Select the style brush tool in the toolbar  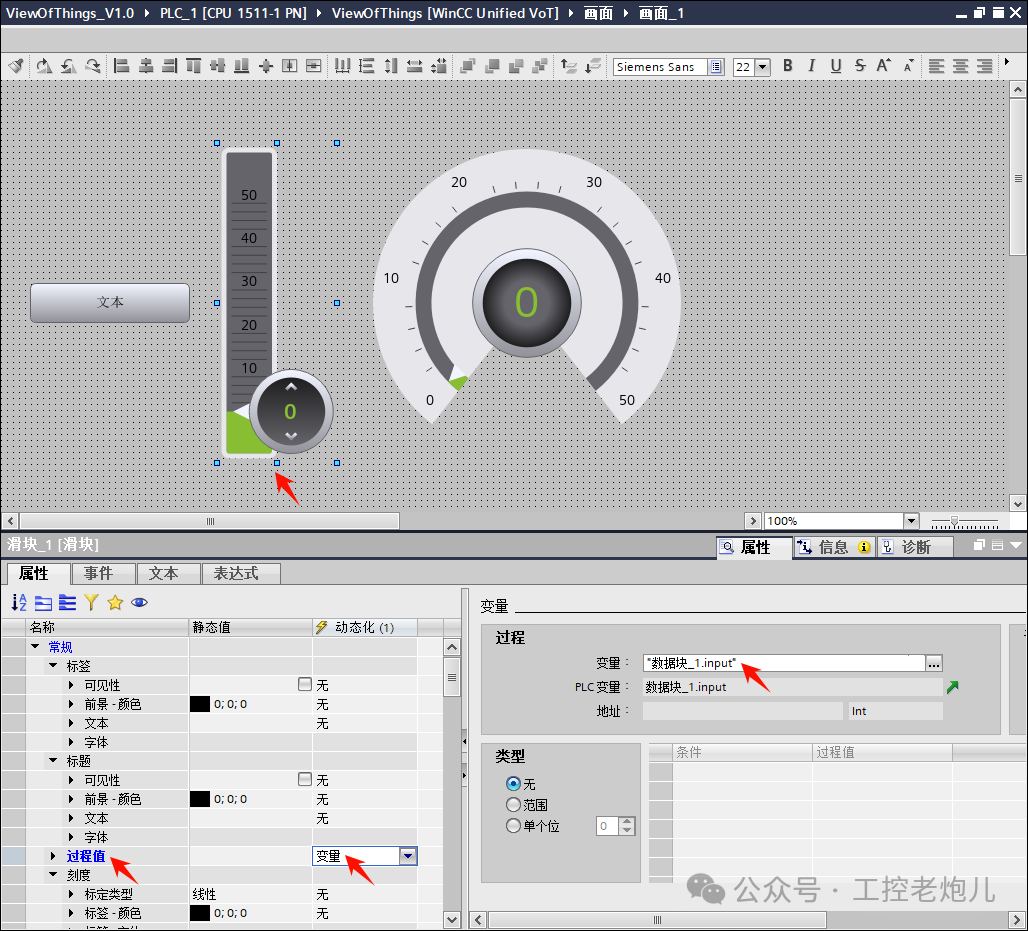click(16, 66)
